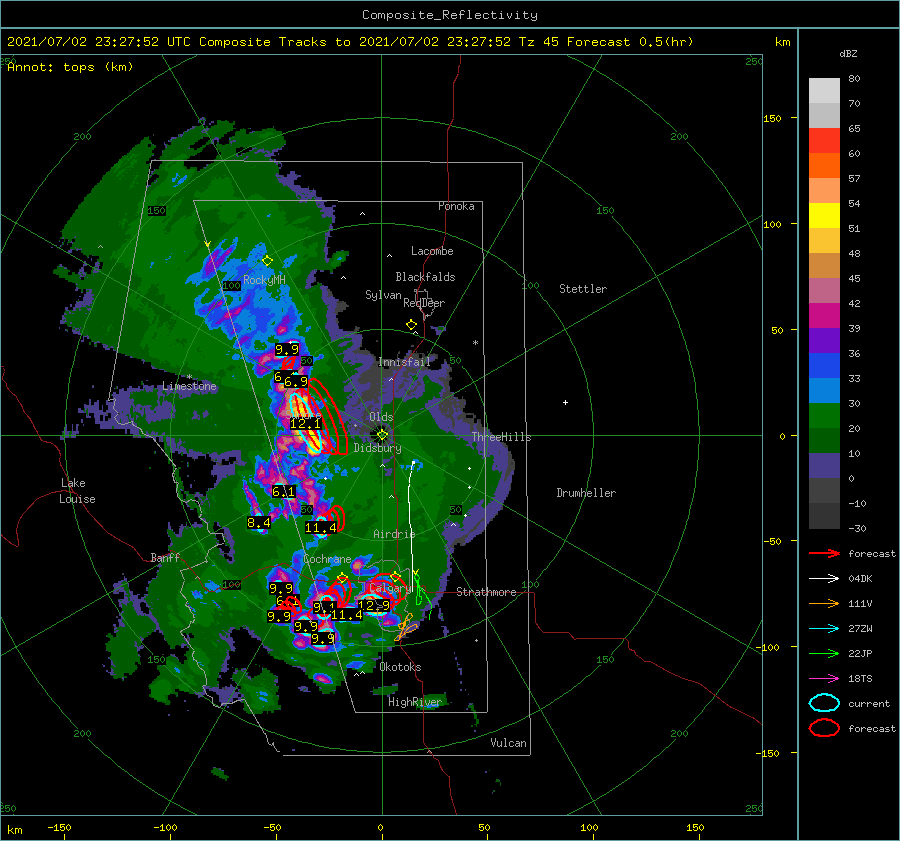This screenshot has width=900, height=841.
Task: Click the Okotoks label
Action: coord(400,666)
